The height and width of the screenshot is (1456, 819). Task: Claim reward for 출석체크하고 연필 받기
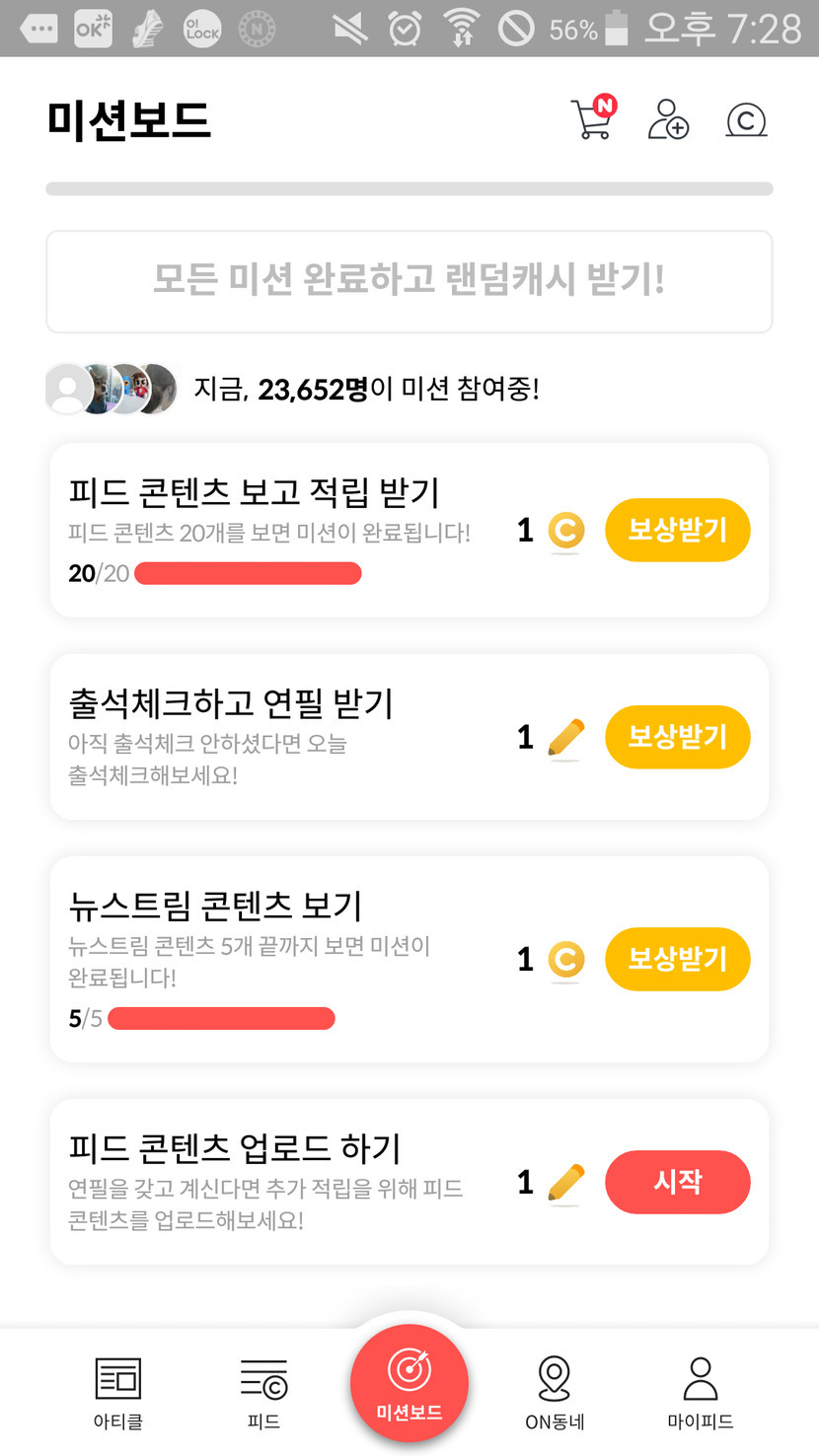677,737
